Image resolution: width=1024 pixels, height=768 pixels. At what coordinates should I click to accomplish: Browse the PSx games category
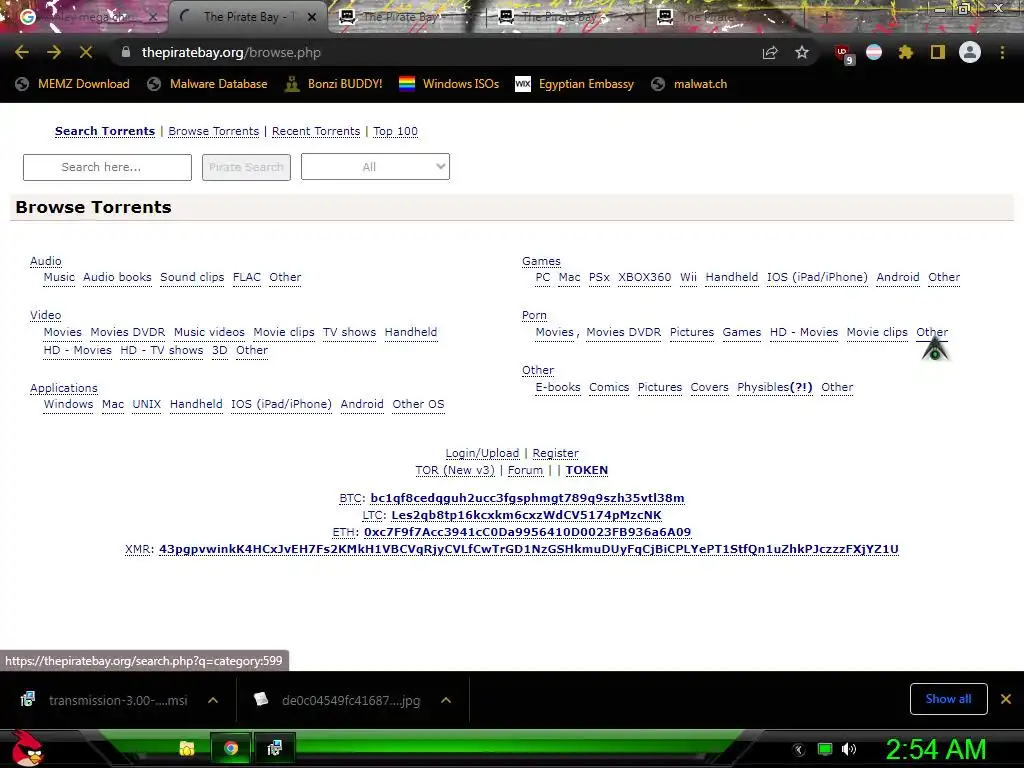(x=600, y=277)
